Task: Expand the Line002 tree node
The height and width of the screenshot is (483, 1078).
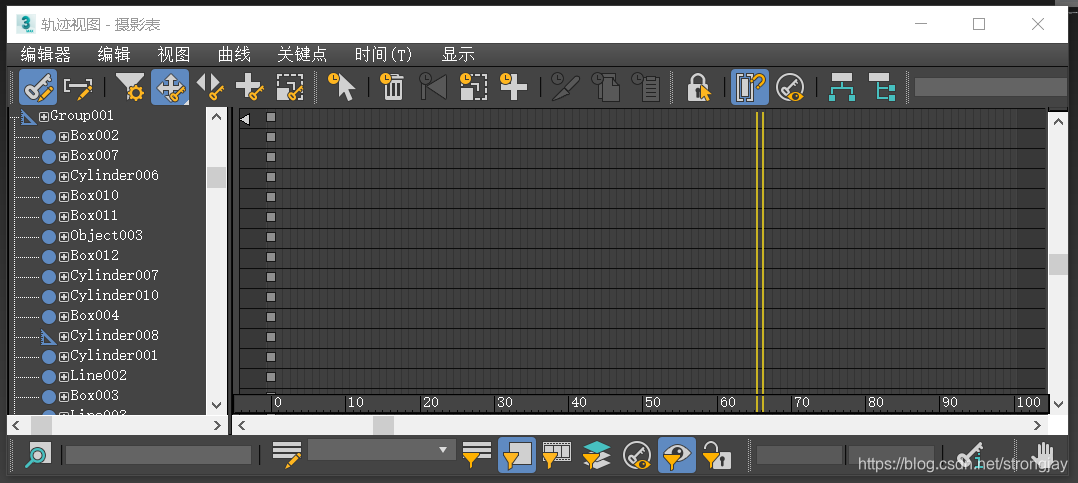Action: pos(64,377)
